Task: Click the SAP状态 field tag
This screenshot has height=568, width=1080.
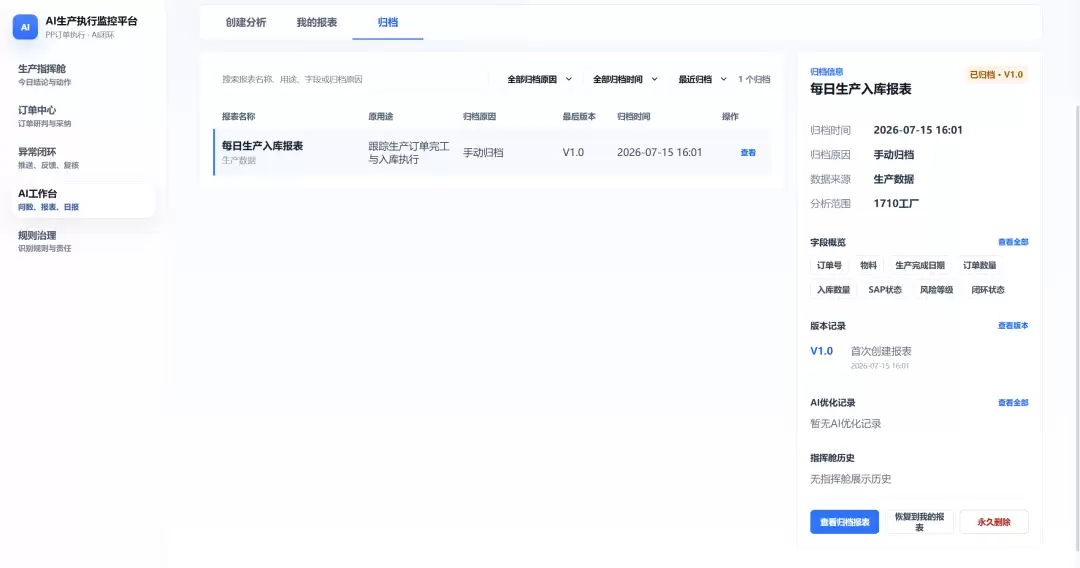Action: tap(885, 290)
